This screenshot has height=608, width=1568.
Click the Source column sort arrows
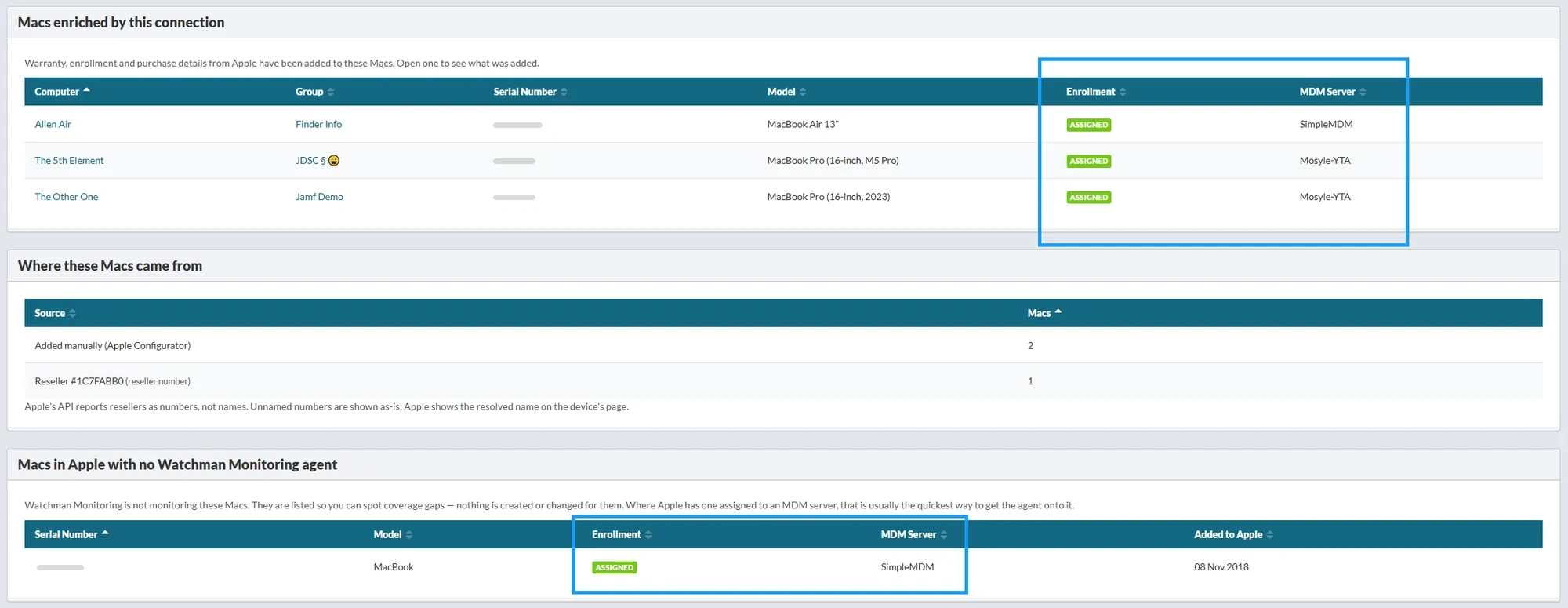72,313
